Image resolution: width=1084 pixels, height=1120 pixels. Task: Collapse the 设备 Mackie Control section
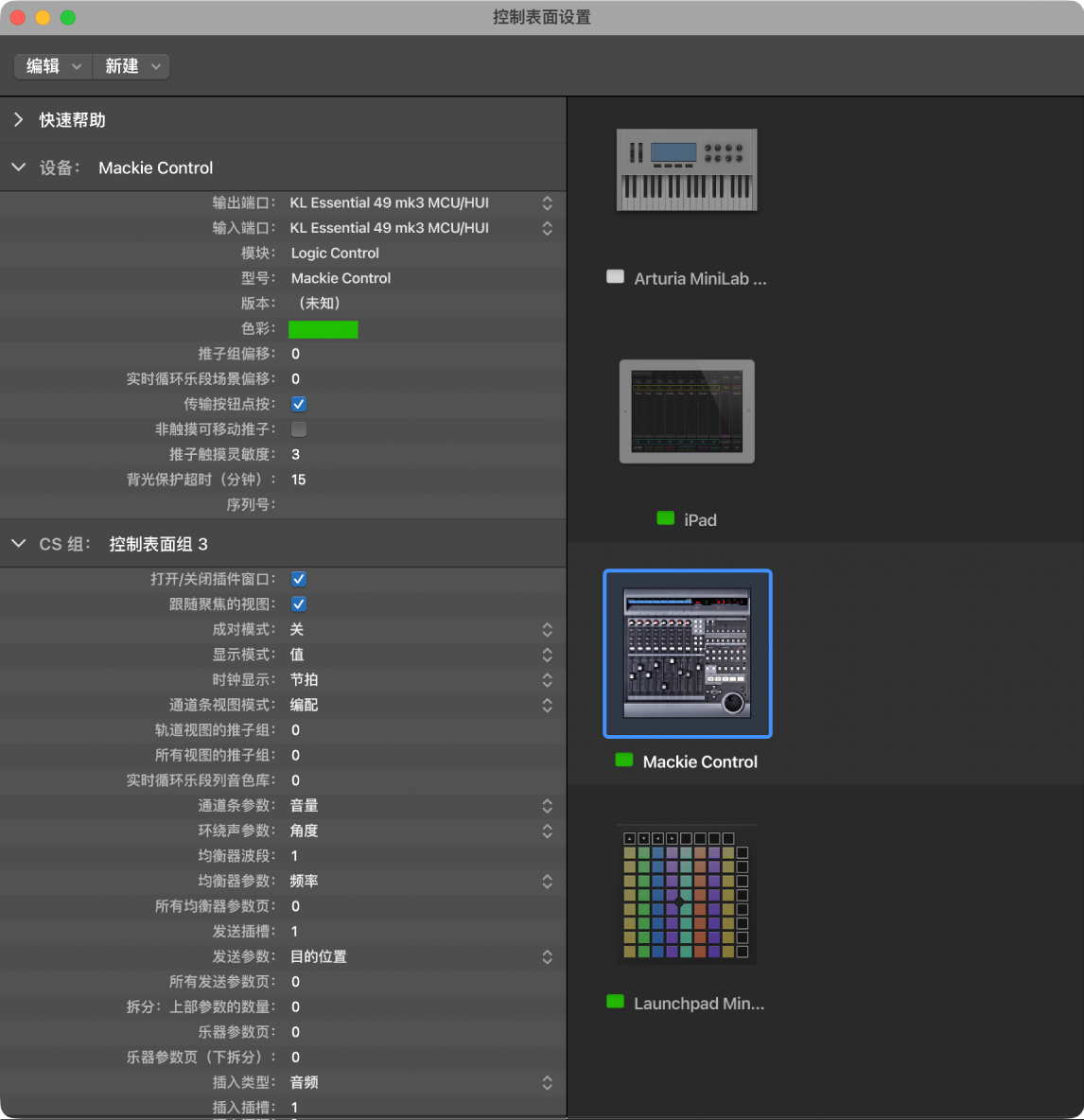point(19,167)
